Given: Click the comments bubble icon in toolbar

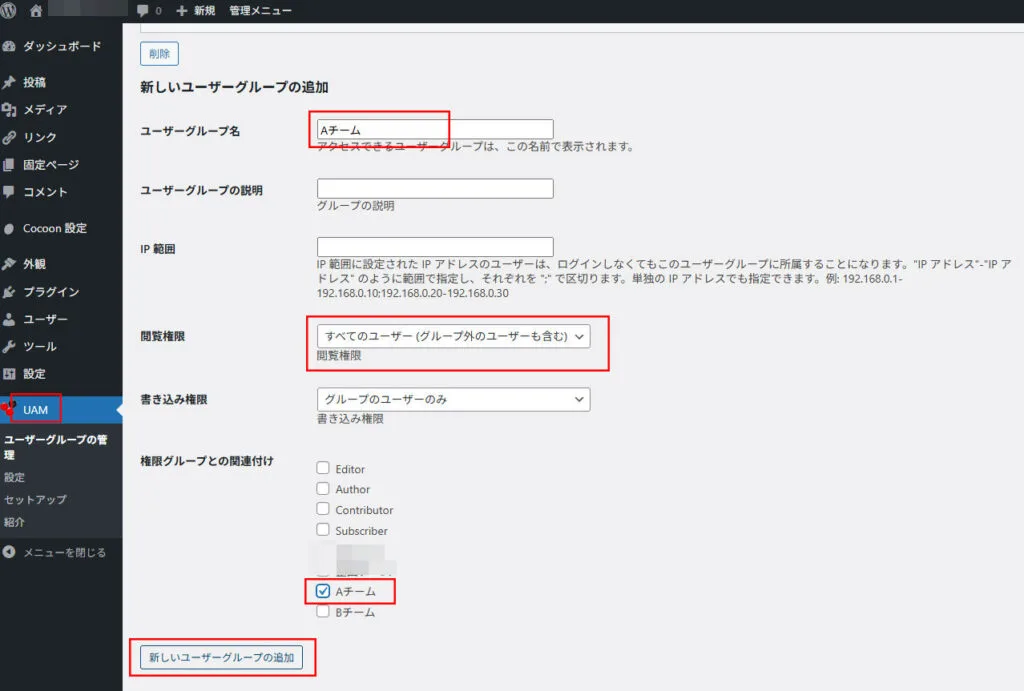Looking at the screenshot, I should (x=143, y=11).
